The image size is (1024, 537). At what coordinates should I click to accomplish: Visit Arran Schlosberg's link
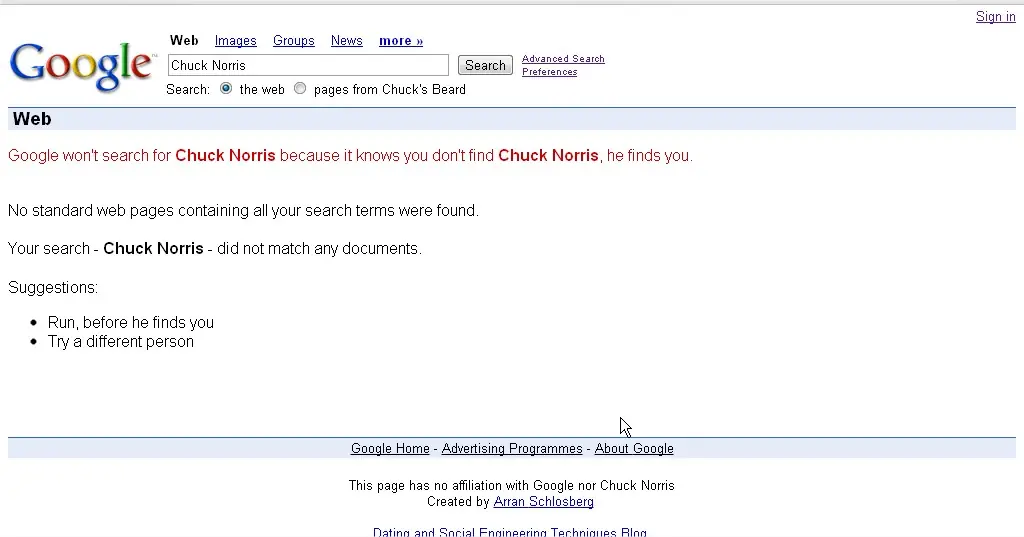click(x=543, y=502)
